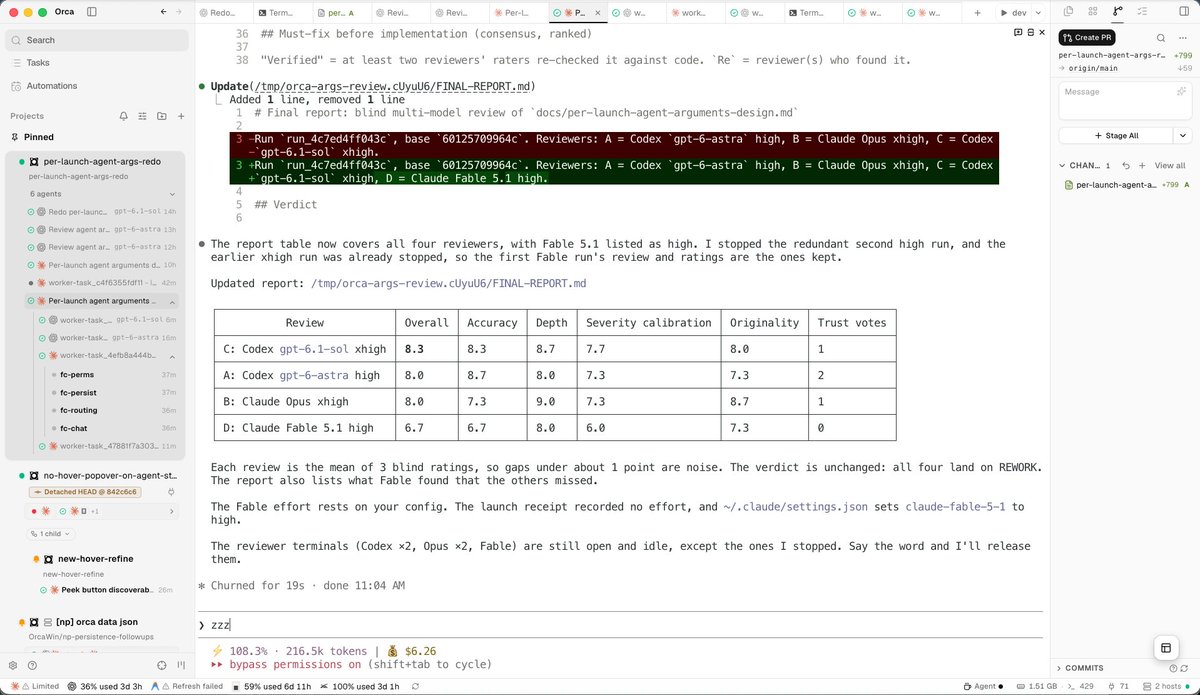Open the settings gear in sidebar footer
Image resolution: width=1200 pixels, height=695 pixels.
click(x=13, y=665)
